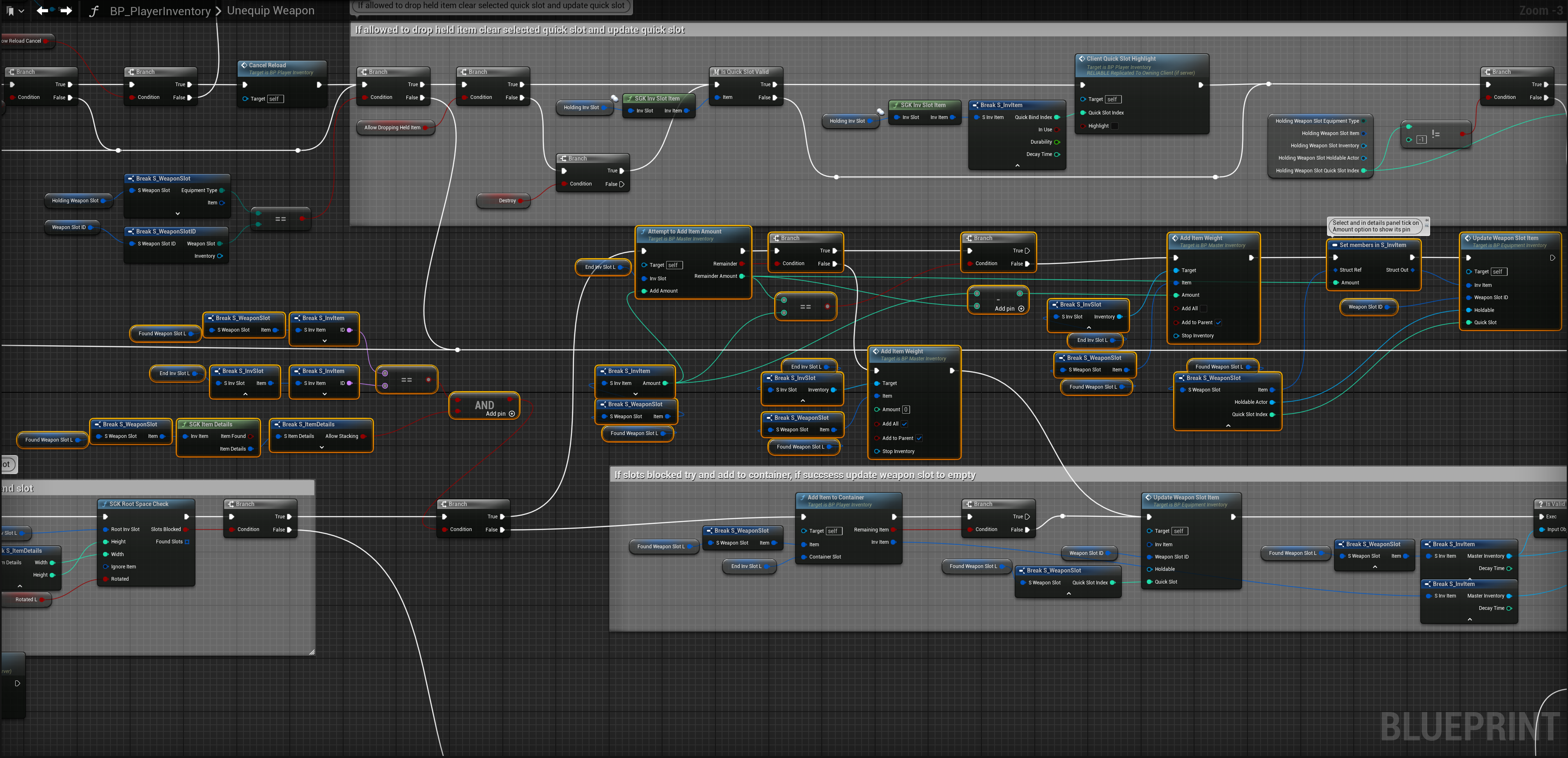Uncheck the ticked Add All checkbox
Viewport: 1568px width, 758px height.
[x=905, y=424]
